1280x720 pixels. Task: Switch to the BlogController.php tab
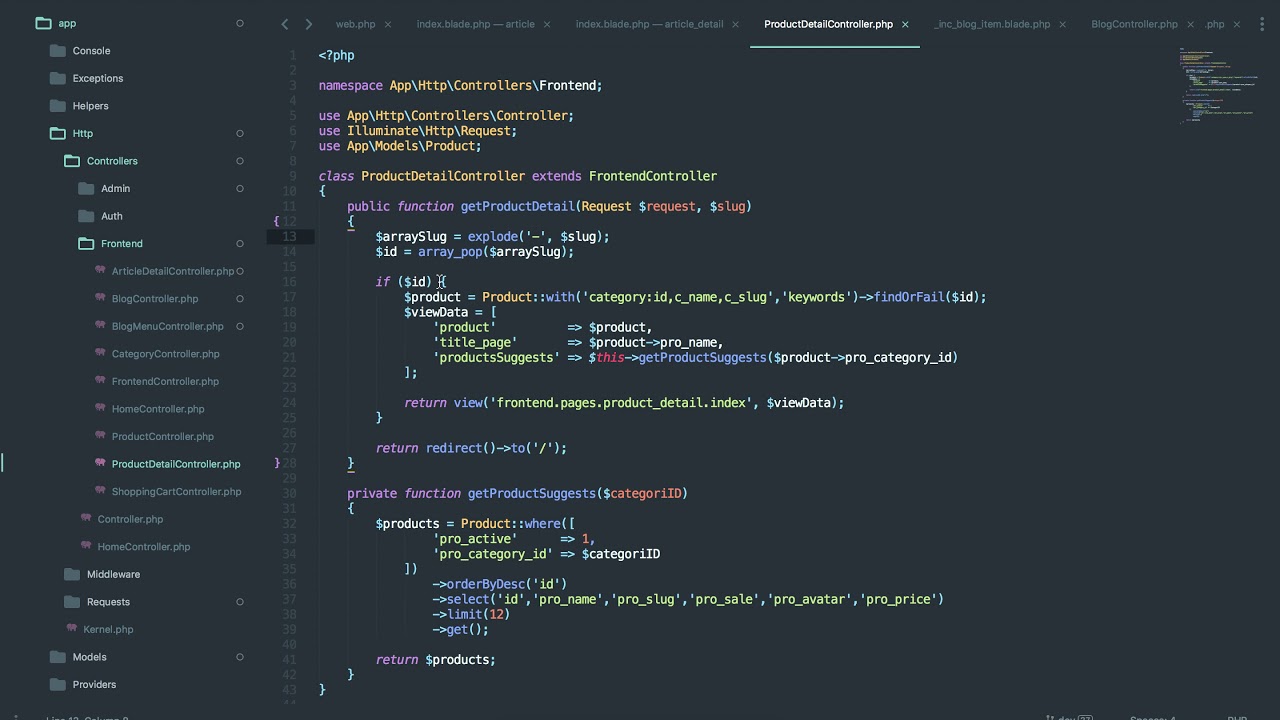click(x=1134, y=24)
